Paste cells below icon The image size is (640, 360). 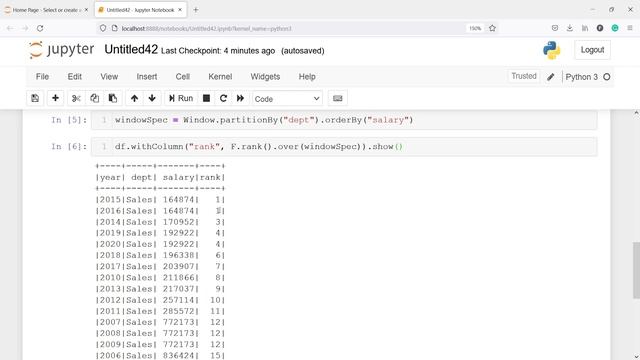[x=113, y=98]
